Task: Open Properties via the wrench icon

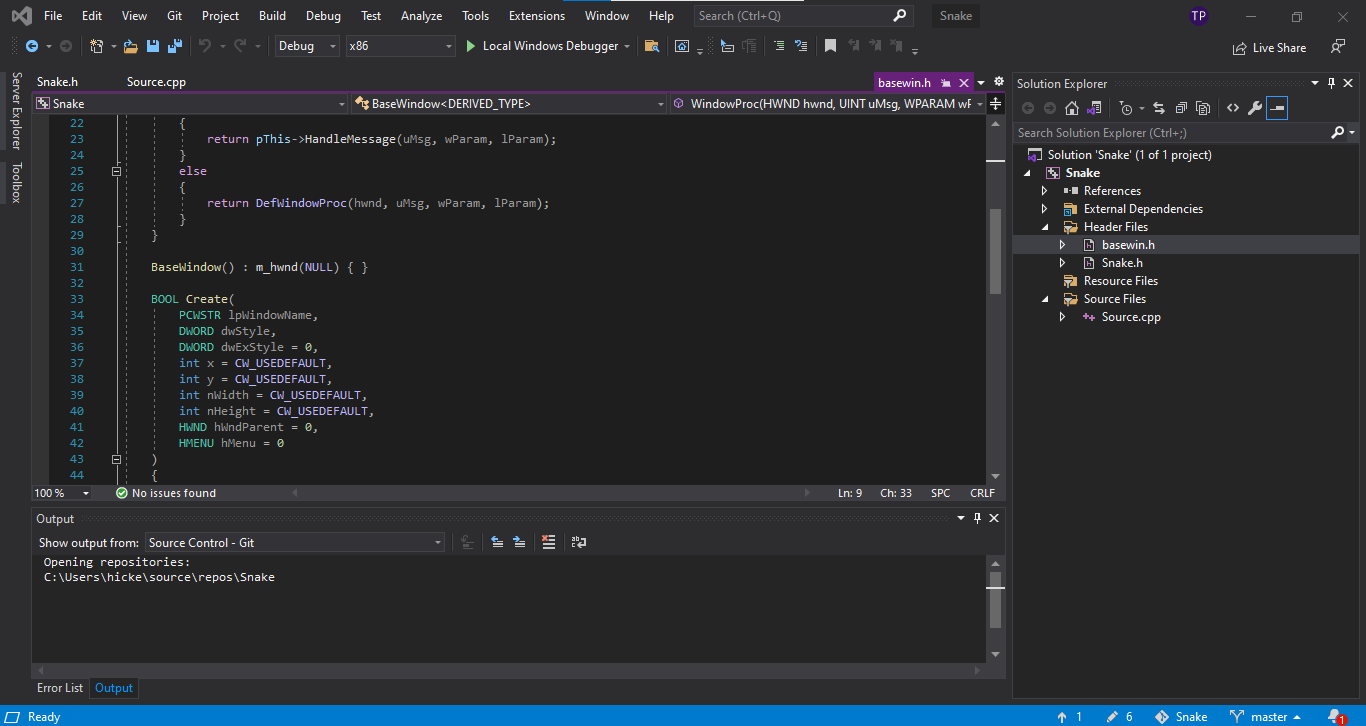Action: coord(1255,108)
